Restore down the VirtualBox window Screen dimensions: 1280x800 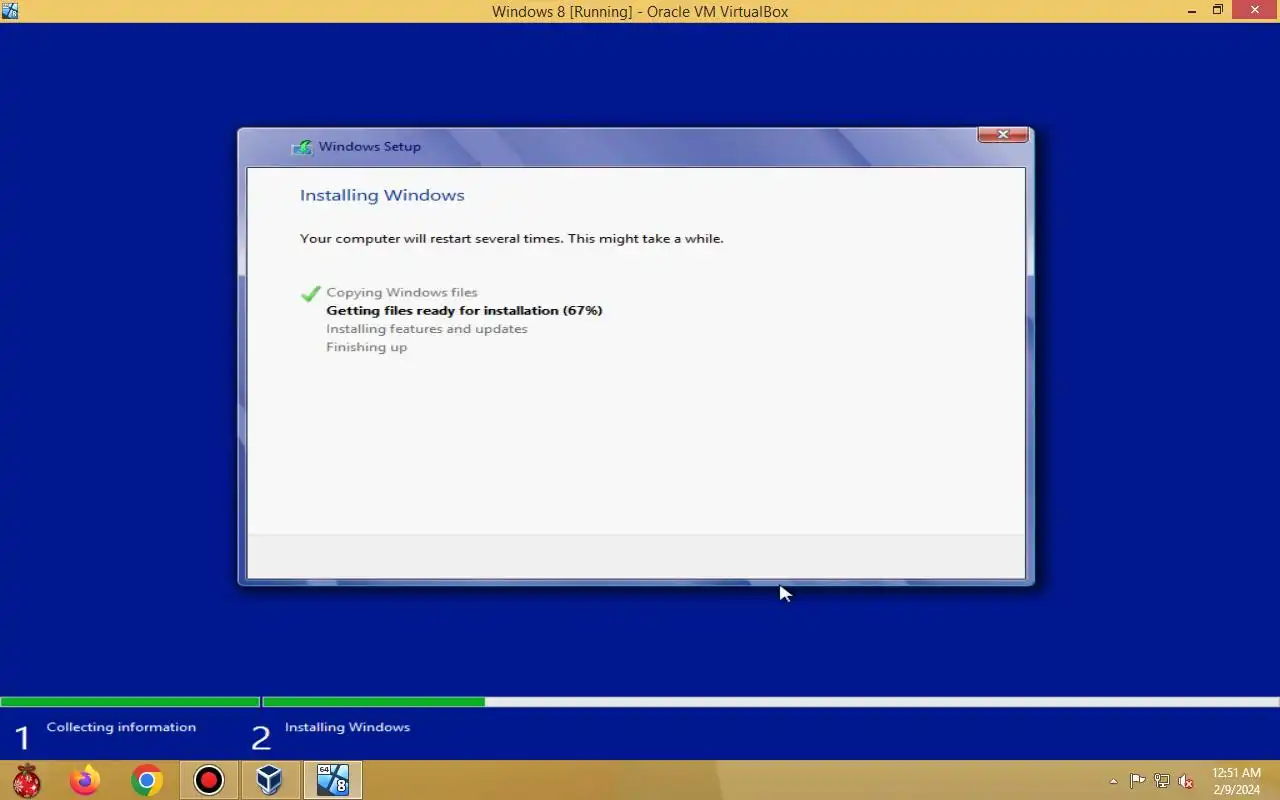pyautogui.click(x=1217, y=10)
